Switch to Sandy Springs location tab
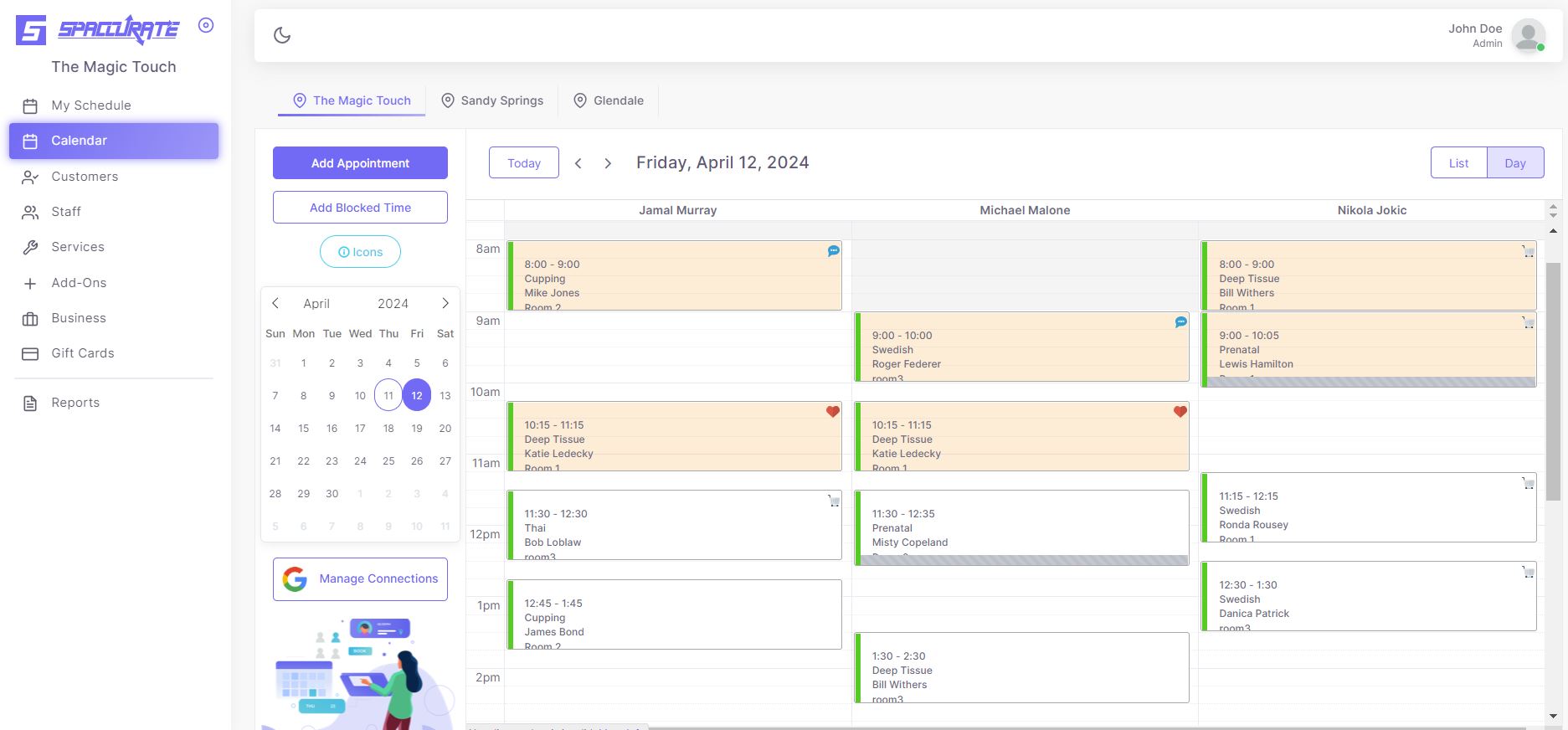Screen dimensions: 1568x730 pos(492,100)
